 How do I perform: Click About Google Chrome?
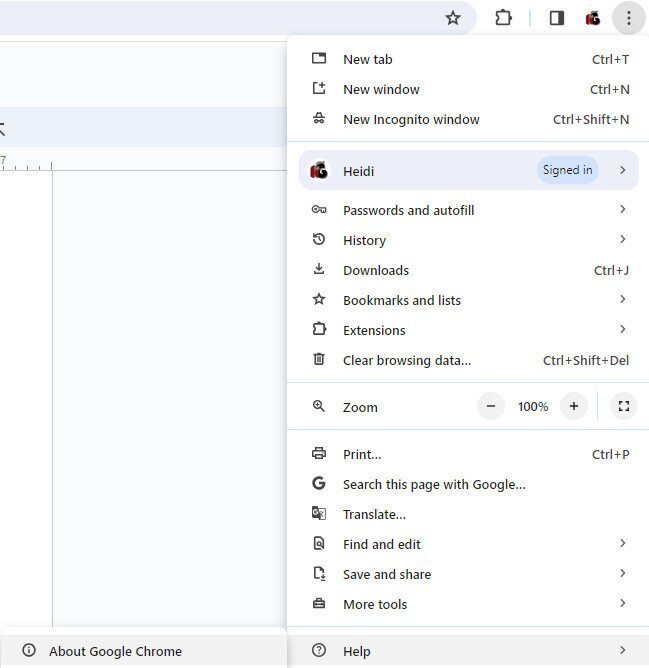click(x=115, y=651)
